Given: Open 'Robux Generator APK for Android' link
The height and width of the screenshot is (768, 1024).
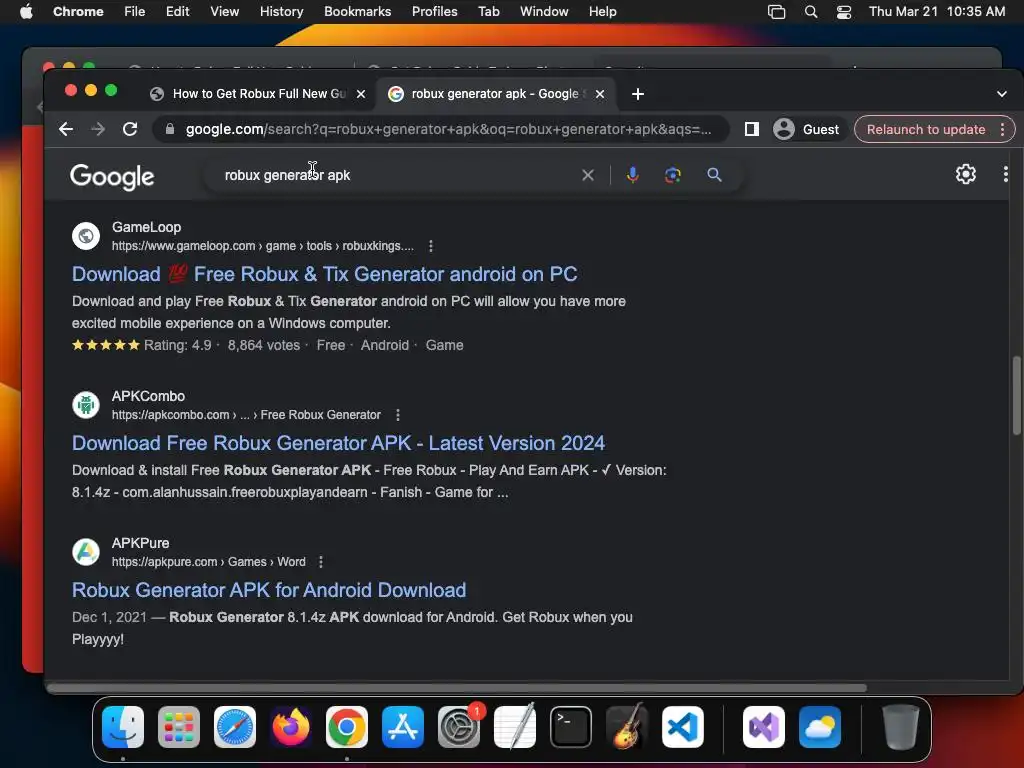Looking at the screenshot, I should pyautogui.click(x=269, y=590).
